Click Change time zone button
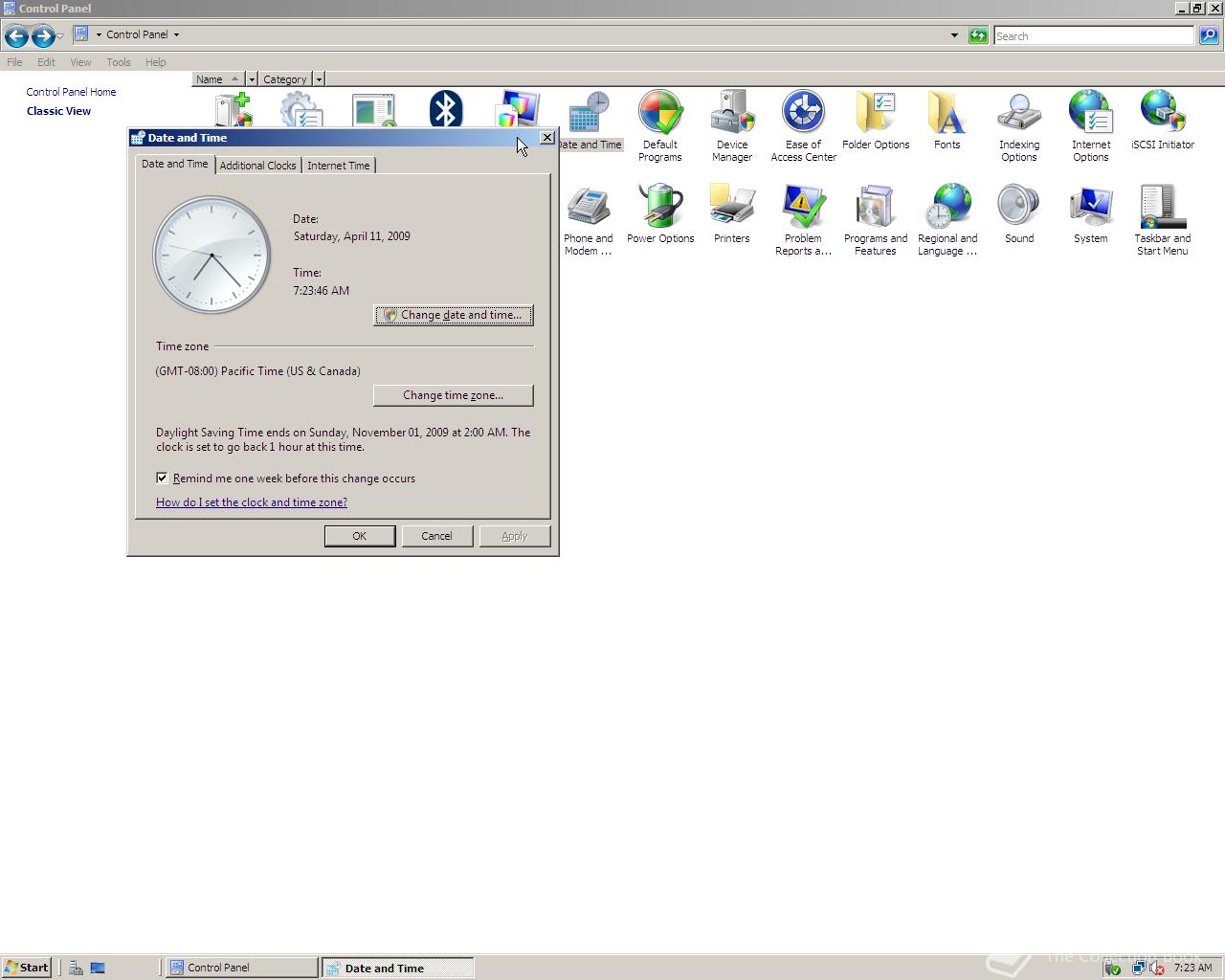This screenshot has height=980, width=1225. point(454,395)
